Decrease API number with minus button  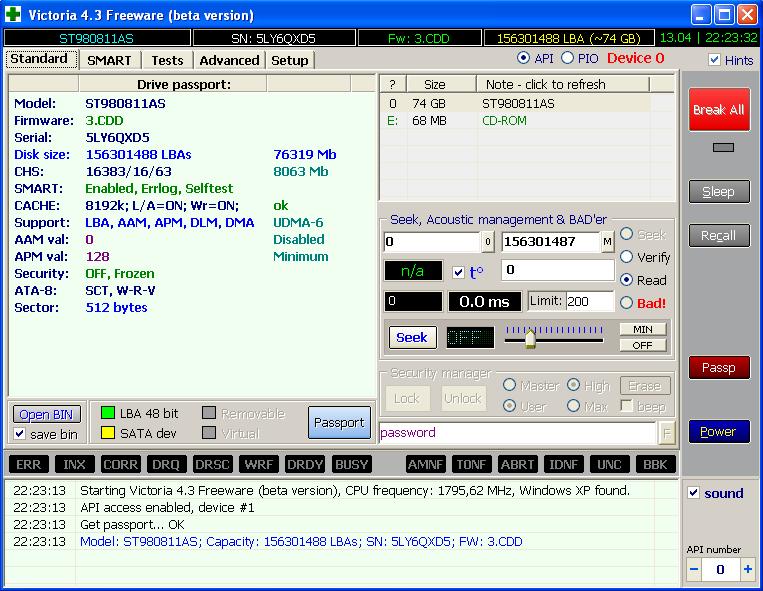694,569
